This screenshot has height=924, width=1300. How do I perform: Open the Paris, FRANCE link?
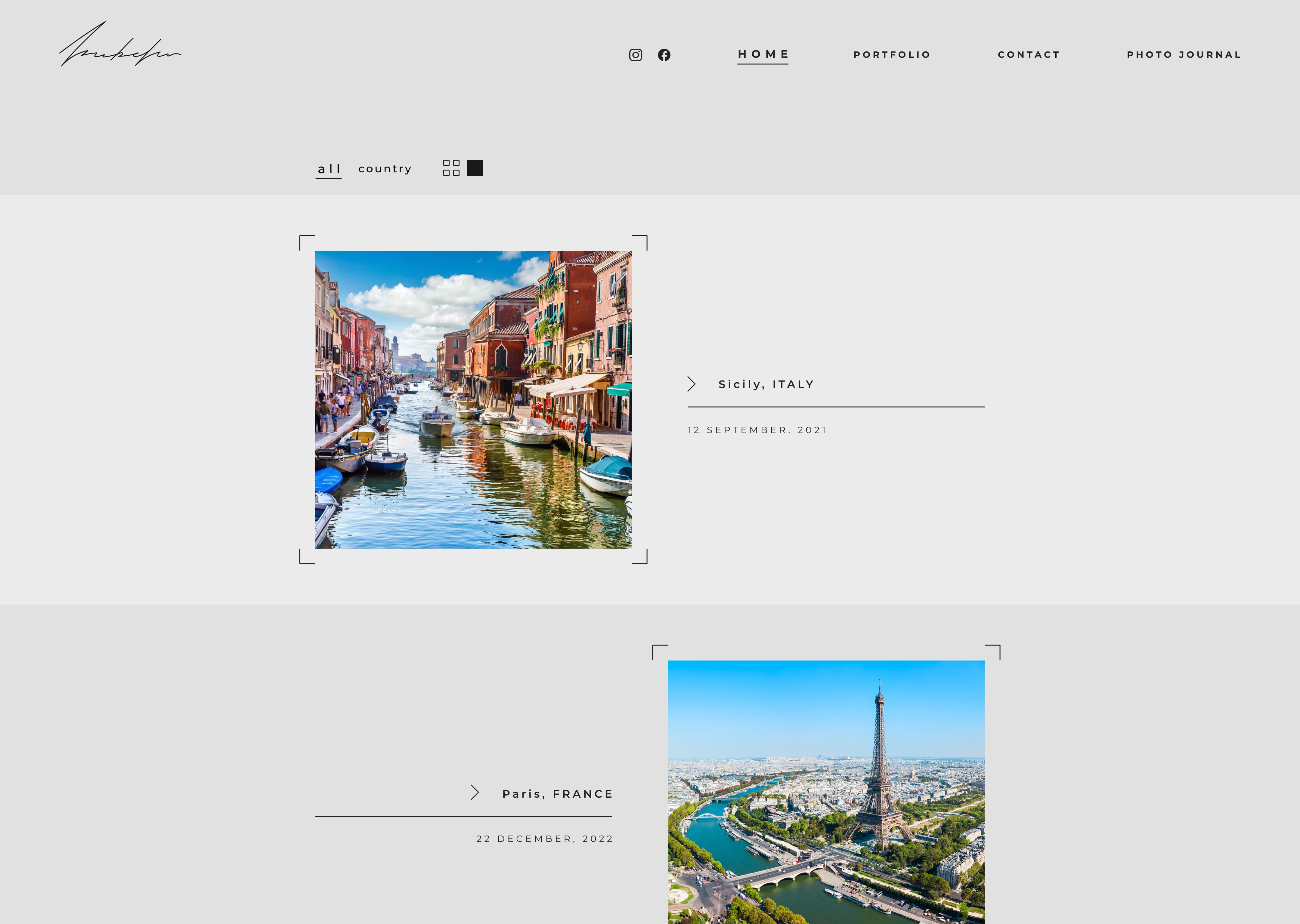click(x=557, y=794)
